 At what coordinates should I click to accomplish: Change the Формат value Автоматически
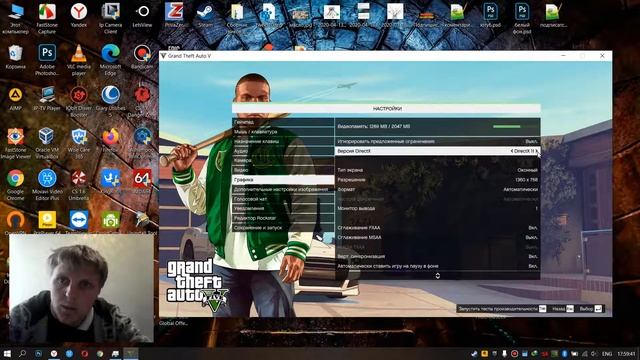[x=520, y=189]
